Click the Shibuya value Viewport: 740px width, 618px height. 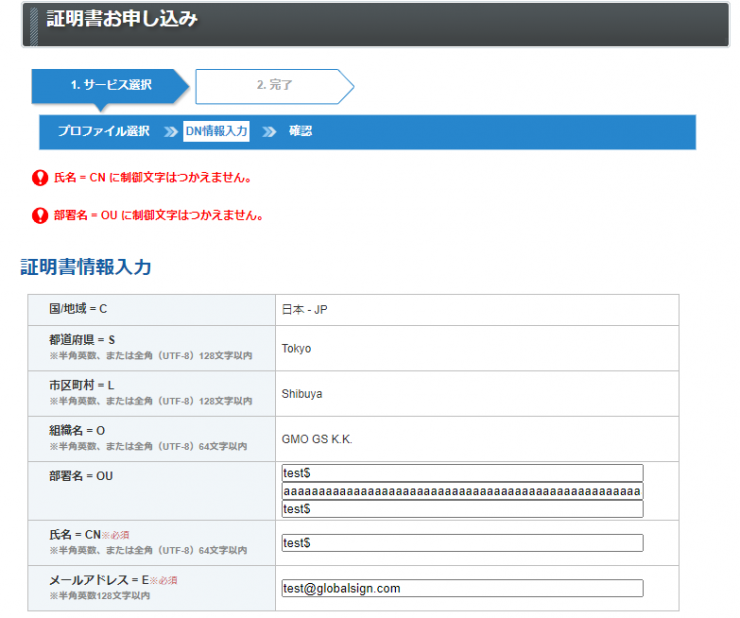point(302,394)
